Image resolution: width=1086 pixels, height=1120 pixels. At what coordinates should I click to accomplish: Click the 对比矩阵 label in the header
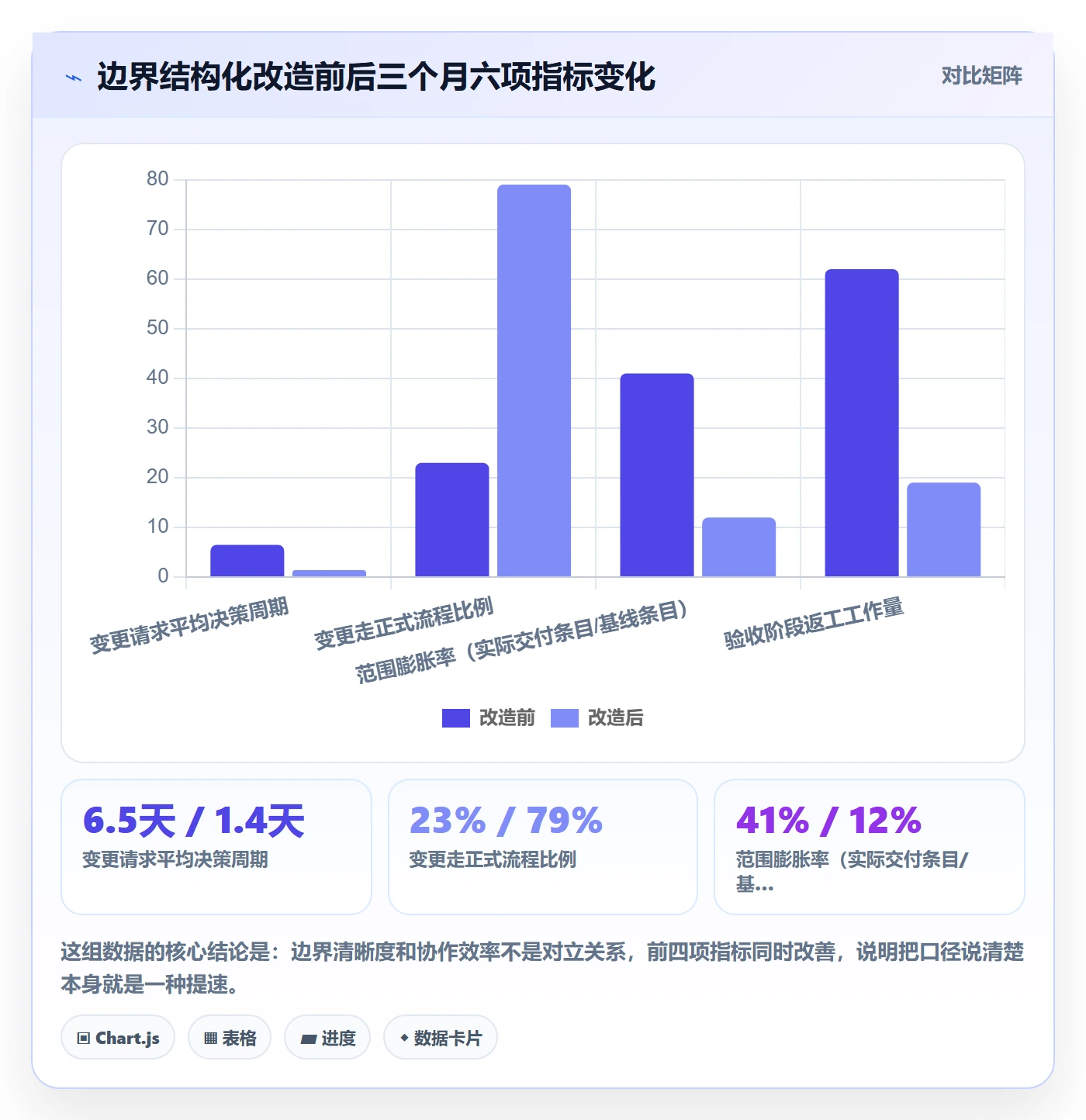(x=981, y=75)
